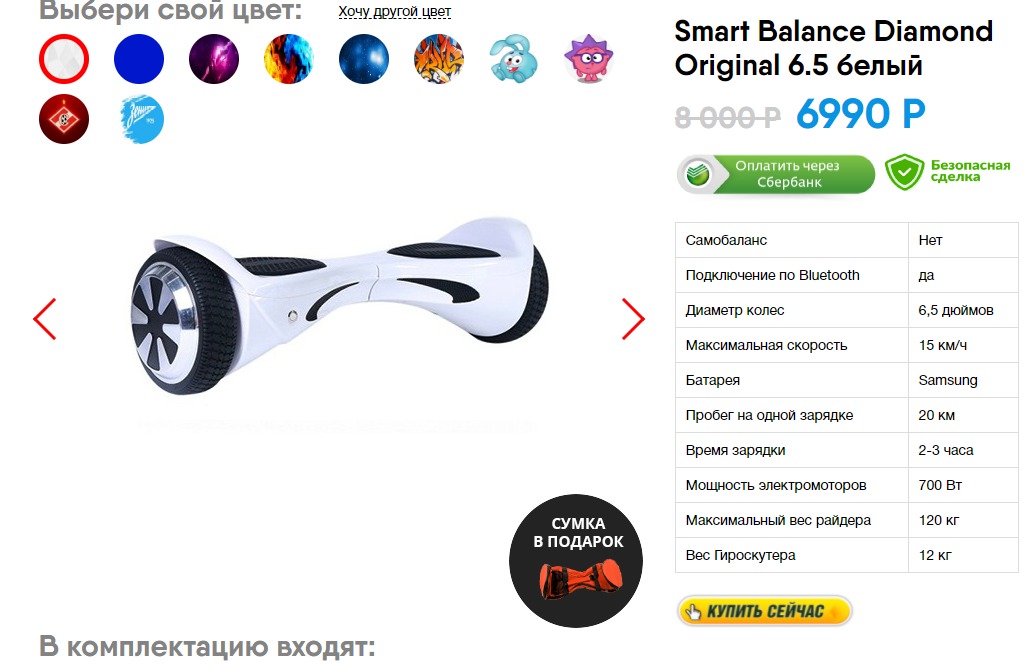Select the purple hedgehog cartoon swatch
The height and width of the screenshot is (665, 1031).
(x=588, y=59)
